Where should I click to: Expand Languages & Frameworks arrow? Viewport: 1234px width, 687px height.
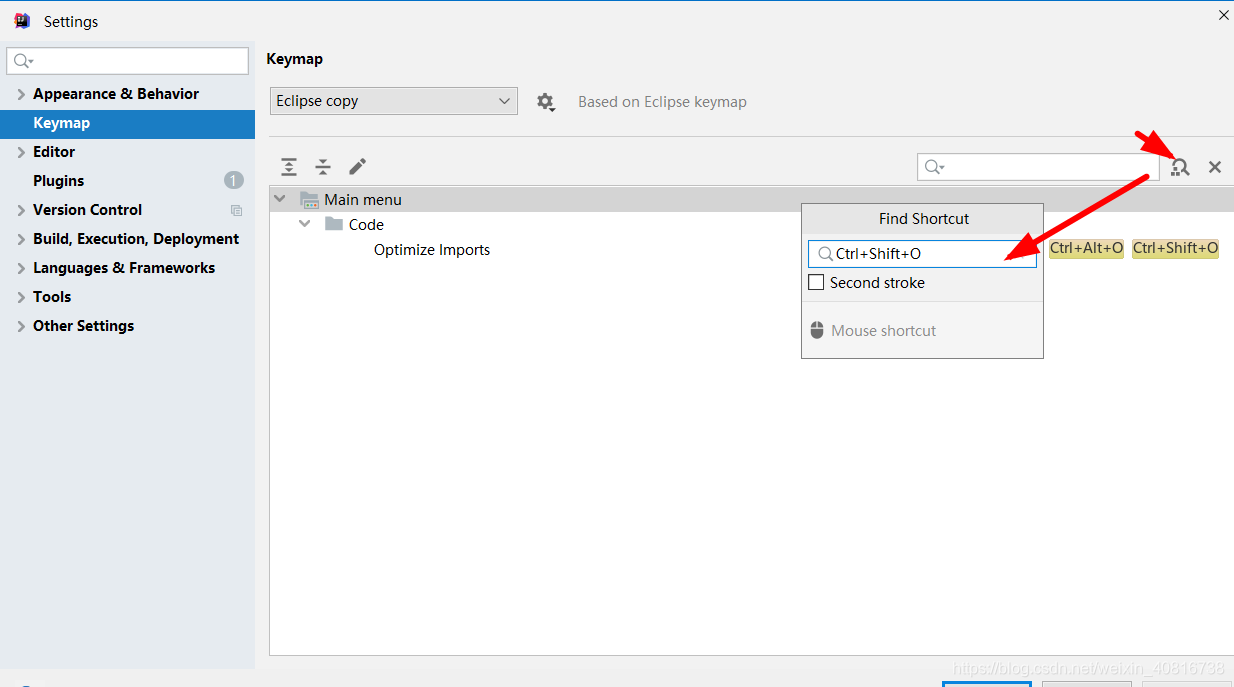pos(21,268)
